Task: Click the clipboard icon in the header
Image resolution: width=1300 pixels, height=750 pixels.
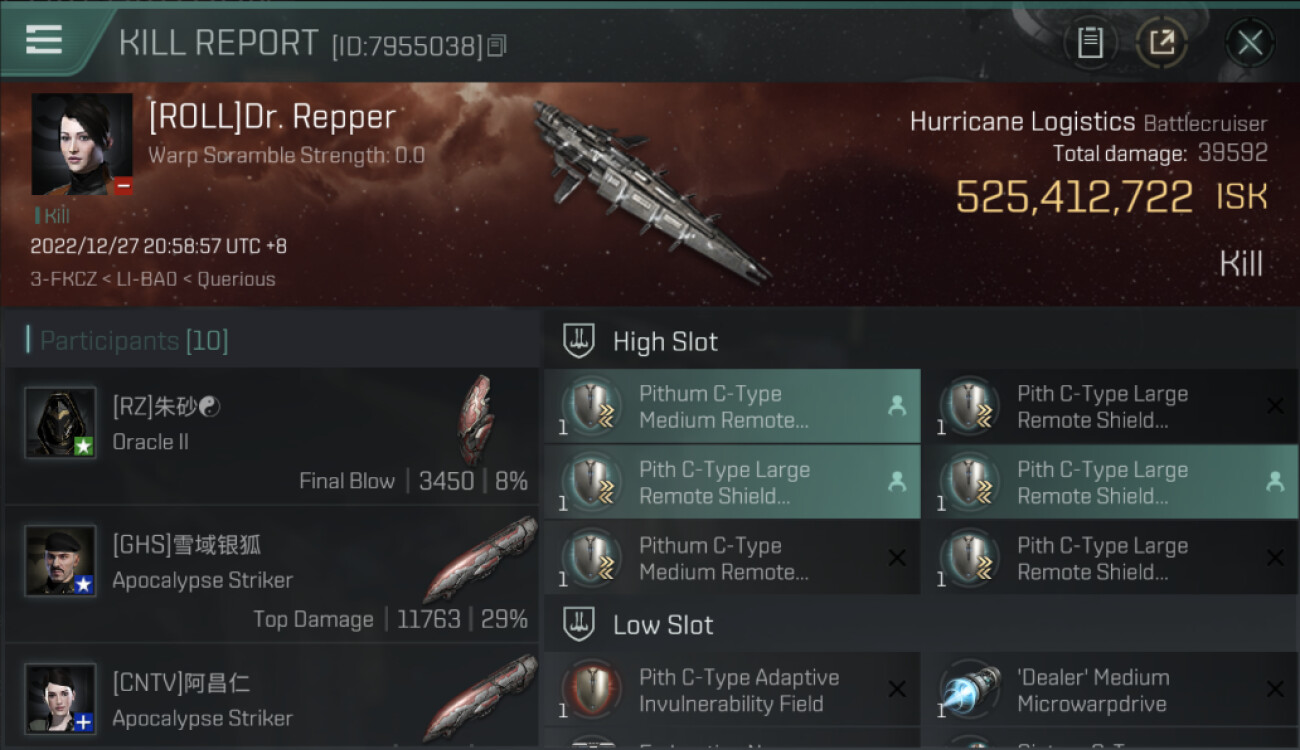Action: point(1090,42)
